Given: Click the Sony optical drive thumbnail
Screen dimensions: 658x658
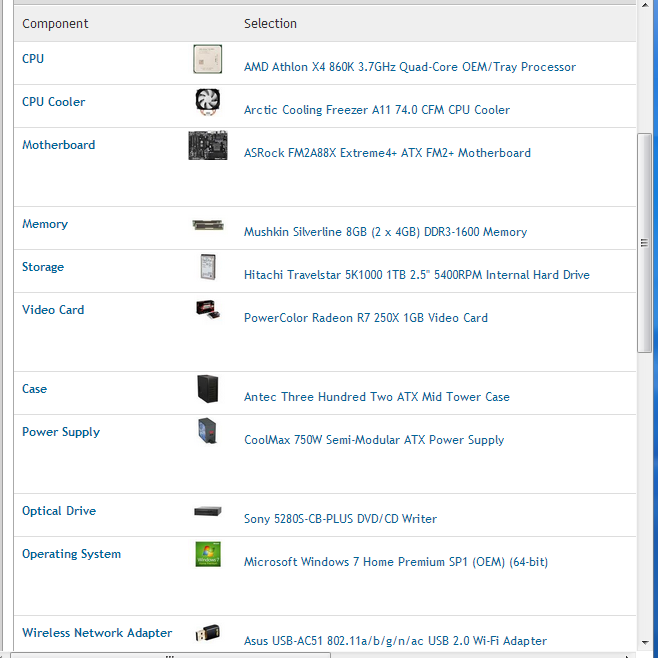Looking at the screenshot, I should (207, 512).
